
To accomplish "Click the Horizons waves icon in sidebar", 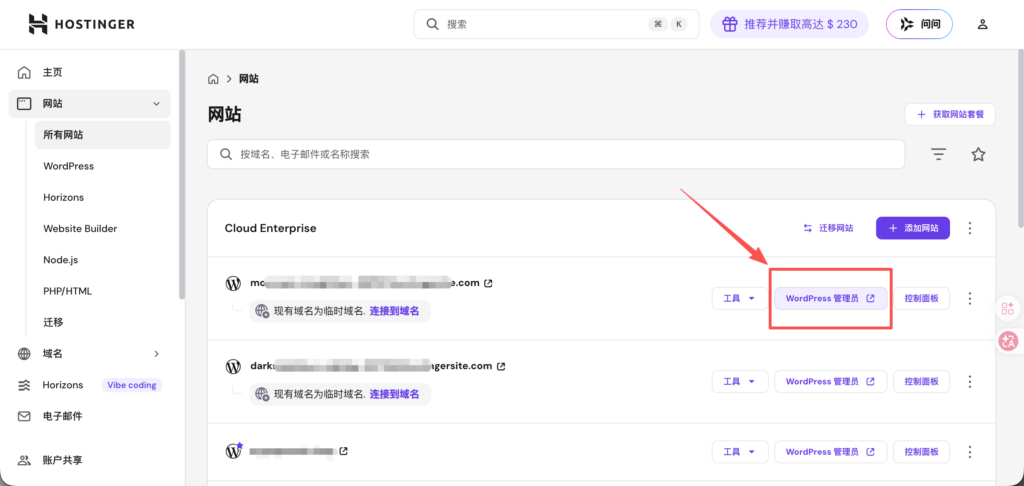I will coord(24,385).
